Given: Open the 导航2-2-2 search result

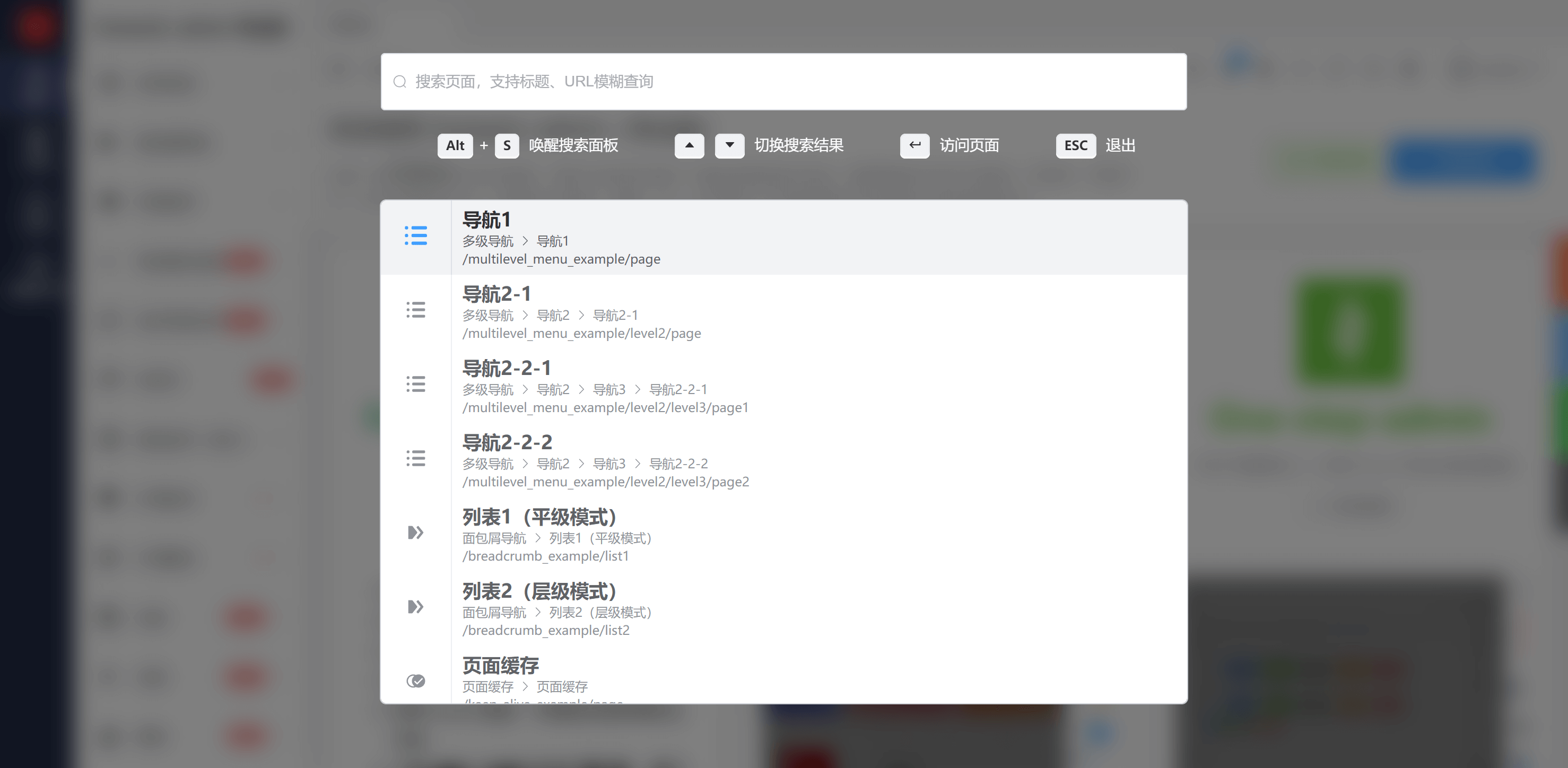Looking at the screenshot, I should point(507,442).
